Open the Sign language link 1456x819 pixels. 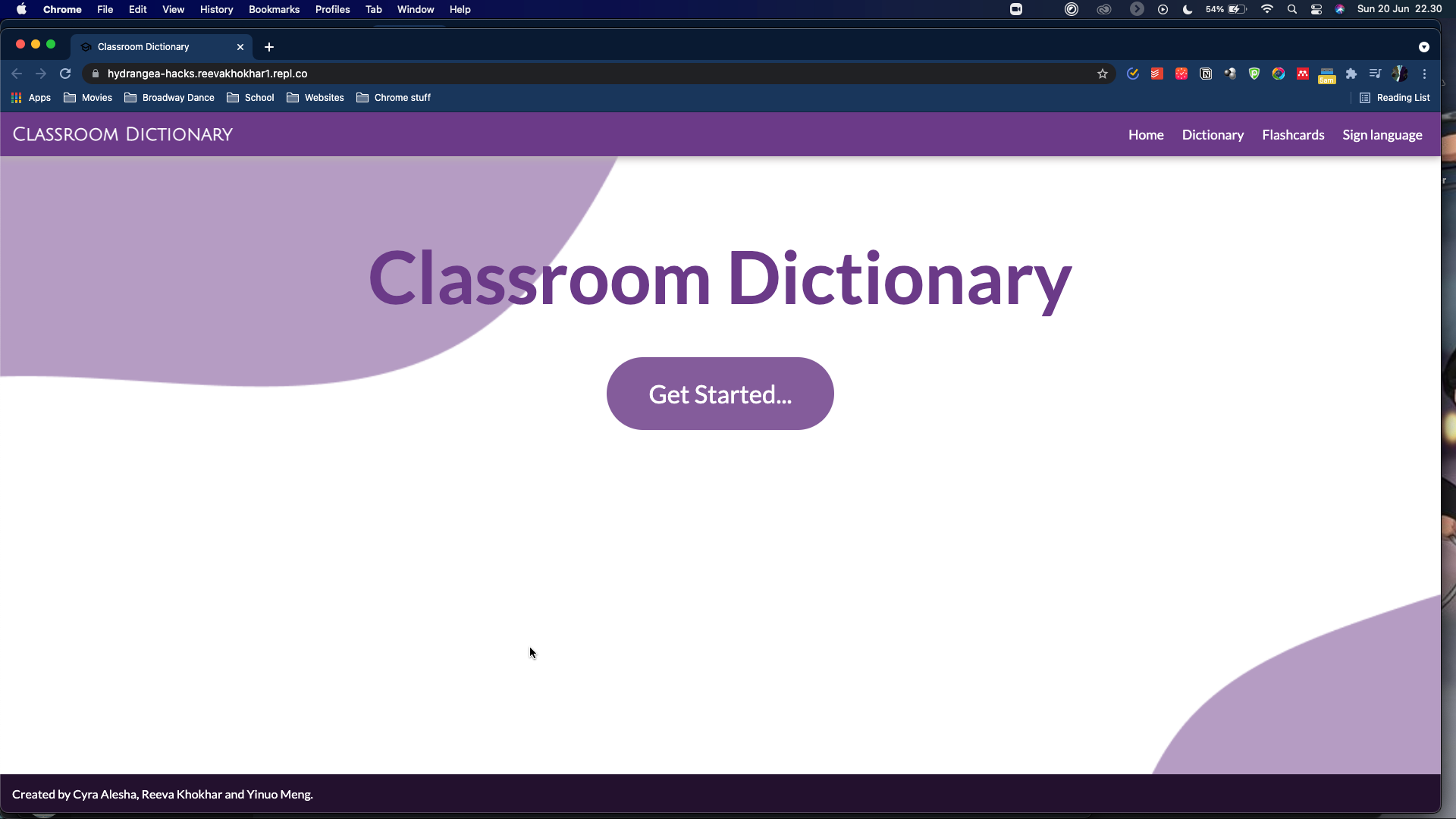[1382, 135]
